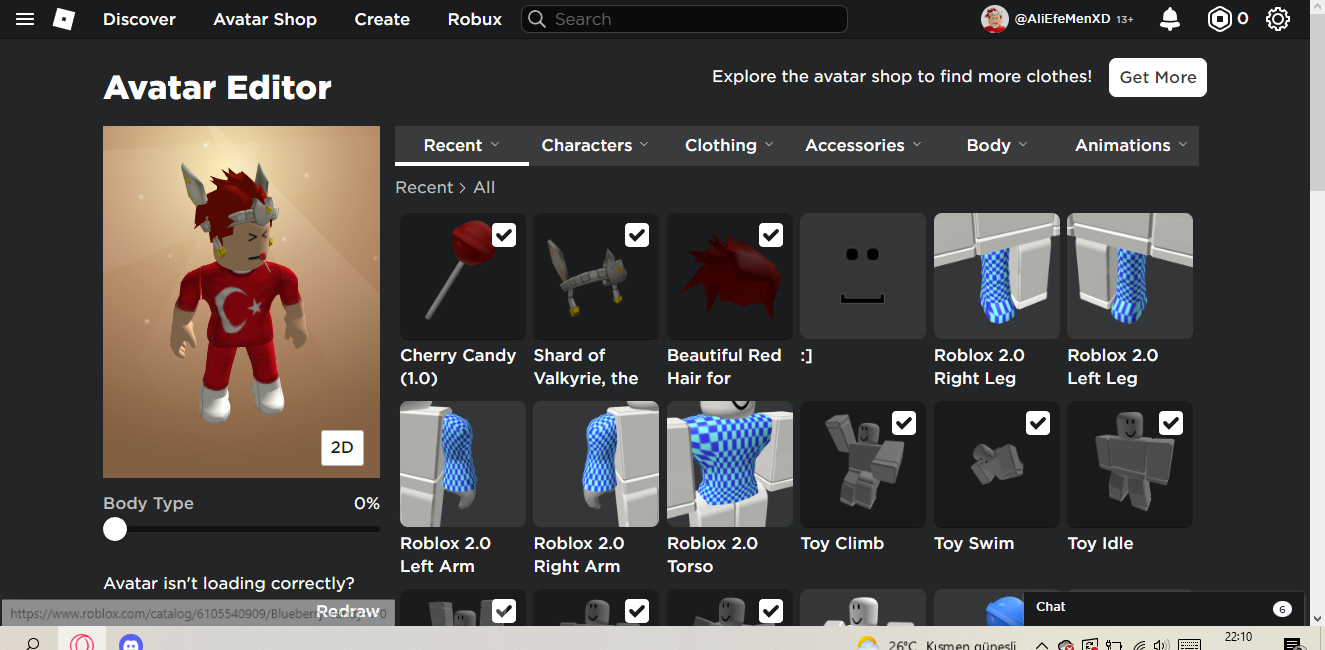Image resolution: width=1325 pixels, height=650 pixels.
Task: Select the Roblox 2.0 Right Leg item
Action: [997, 276]
